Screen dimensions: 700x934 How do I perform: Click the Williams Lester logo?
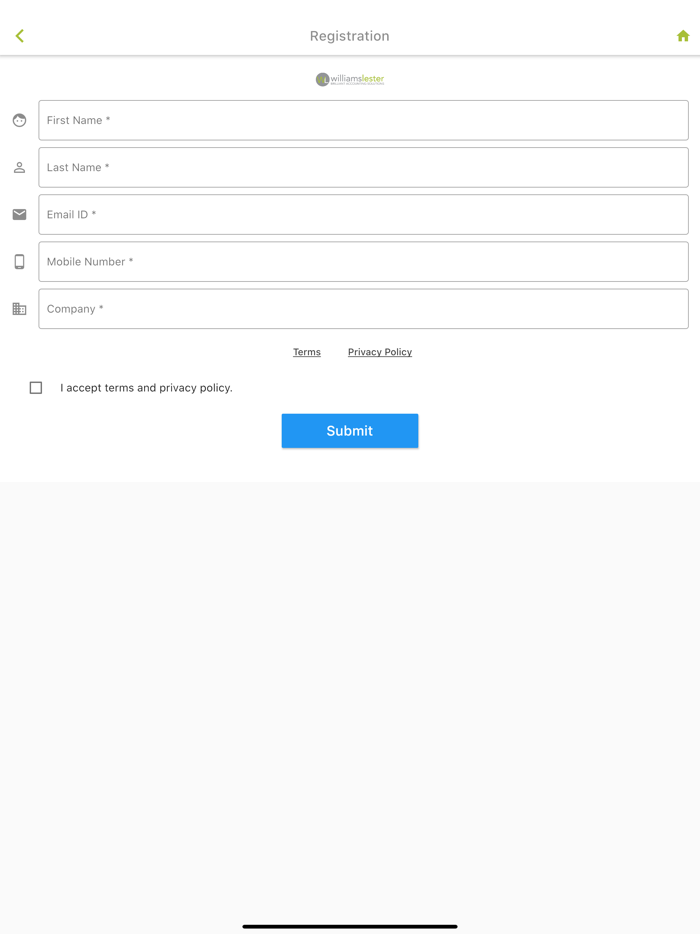click(350, 79)
